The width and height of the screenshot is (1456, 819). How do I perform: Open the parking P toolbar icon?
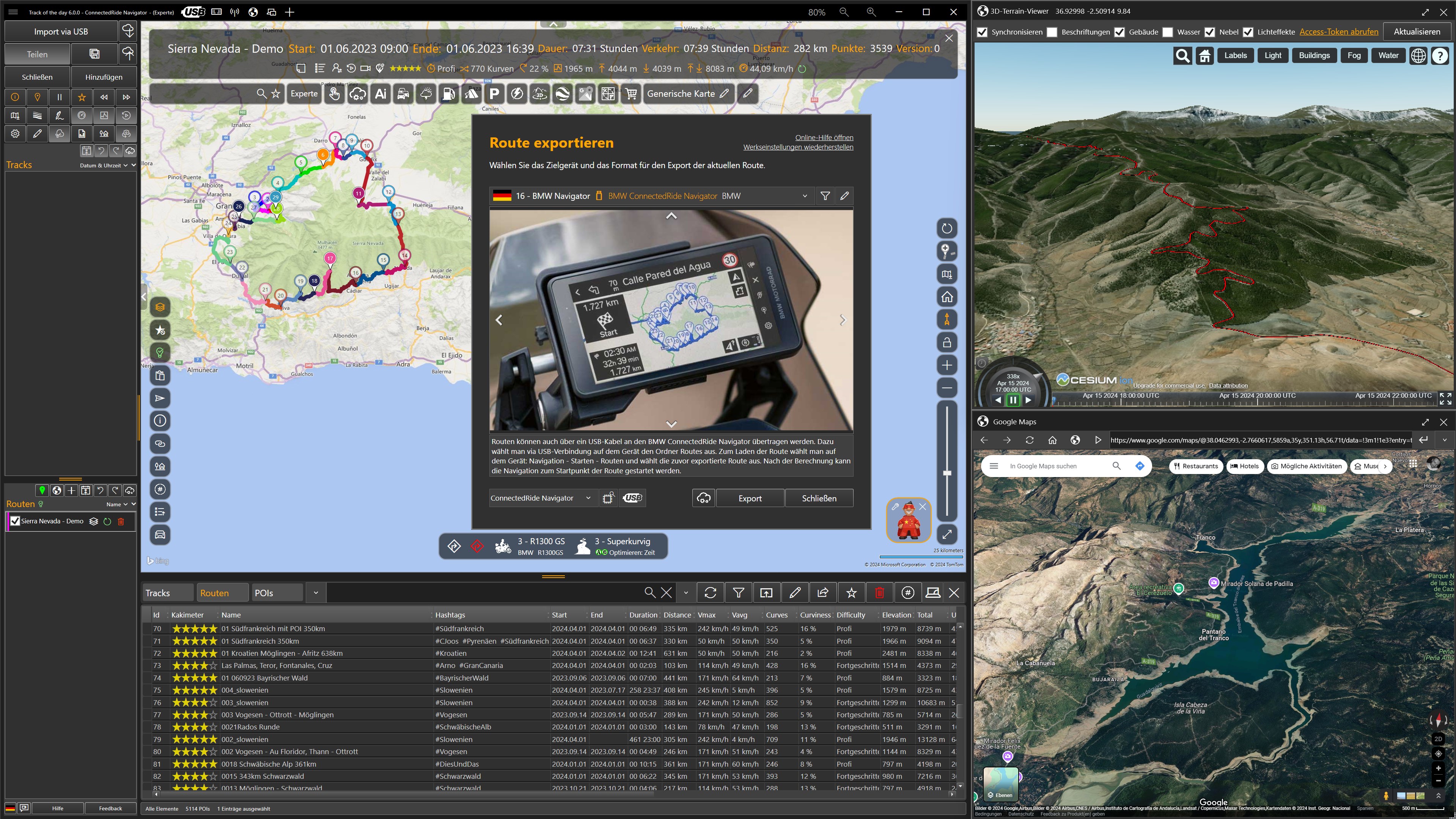pyautogui.click(x=494, y=94)
